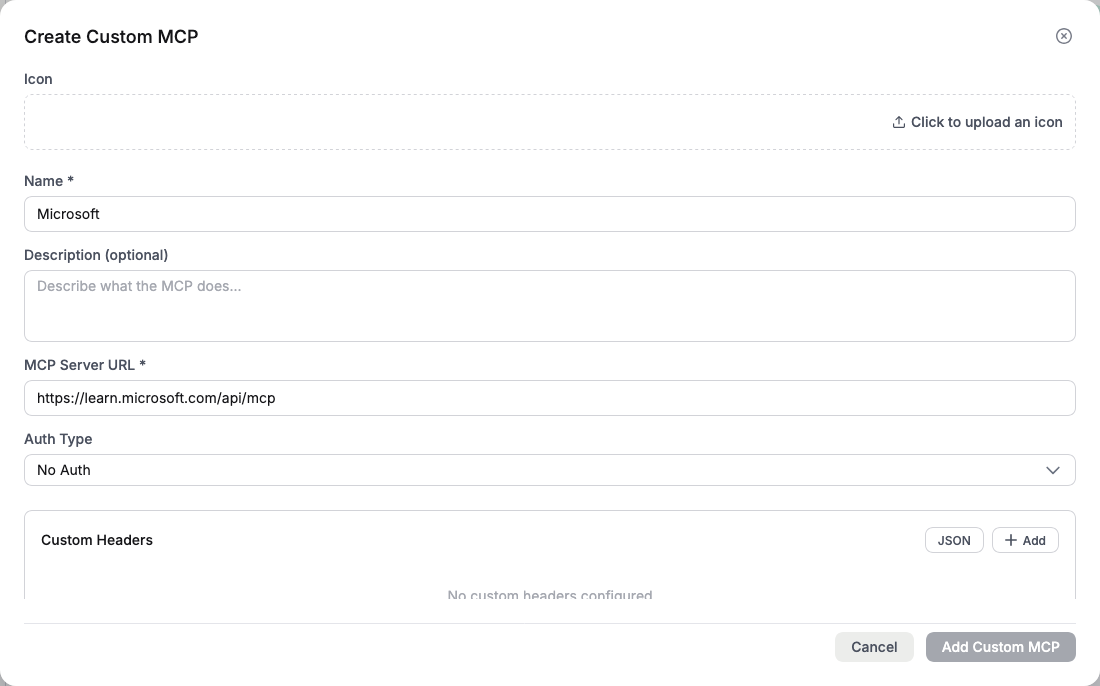Cancel the custom MCP creation
The width and height of the screenshot is (1100, 686).
point(874,647)
